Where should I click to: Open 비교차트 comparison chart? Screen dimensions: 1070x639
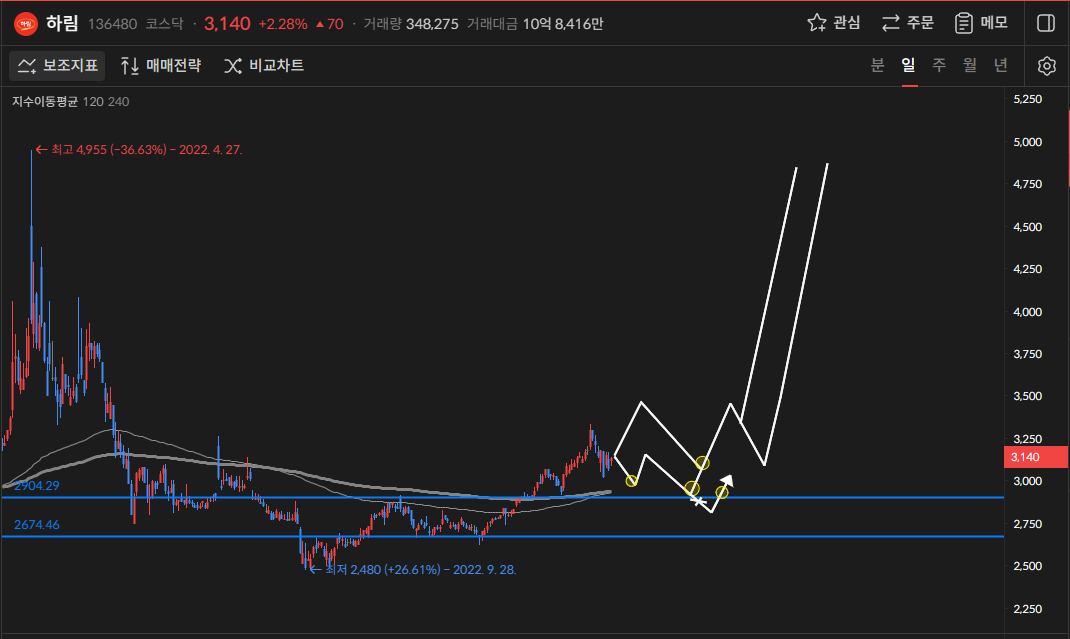pos(264,66)
